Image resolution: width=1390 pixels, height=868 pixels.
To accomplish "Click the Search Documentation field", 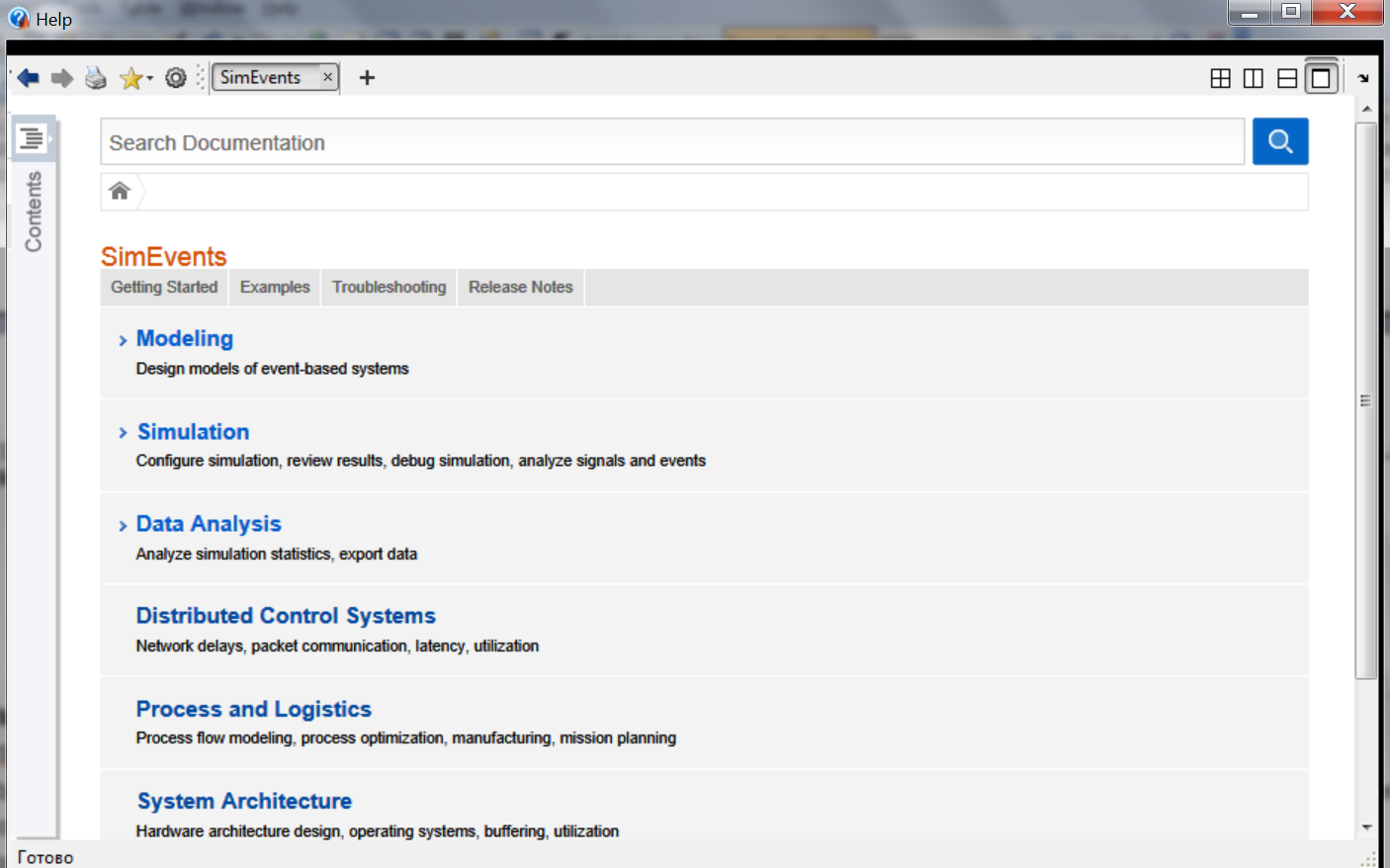I will pyautogui.click(x=672, y=142).
